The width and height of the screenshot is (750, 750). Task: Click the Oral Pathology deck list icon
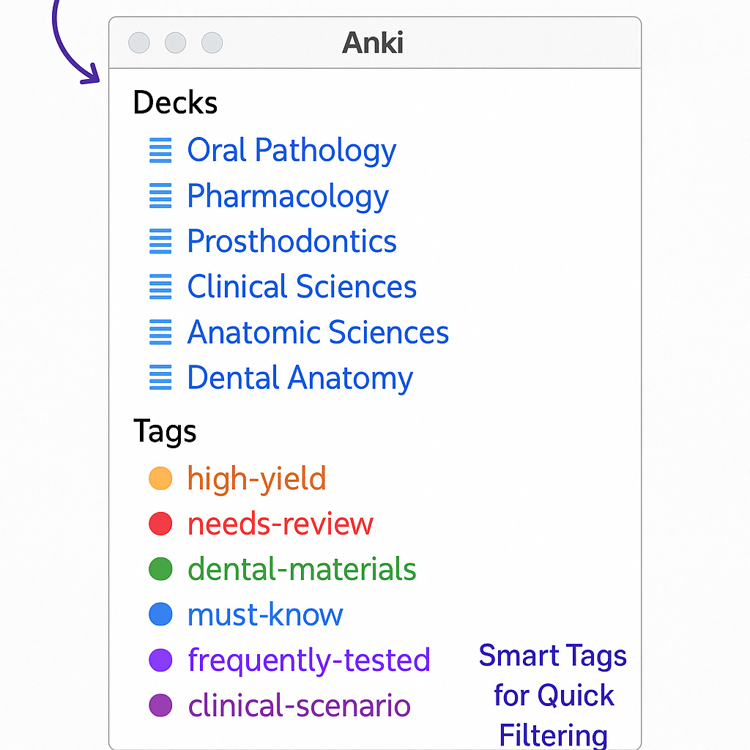160,150
